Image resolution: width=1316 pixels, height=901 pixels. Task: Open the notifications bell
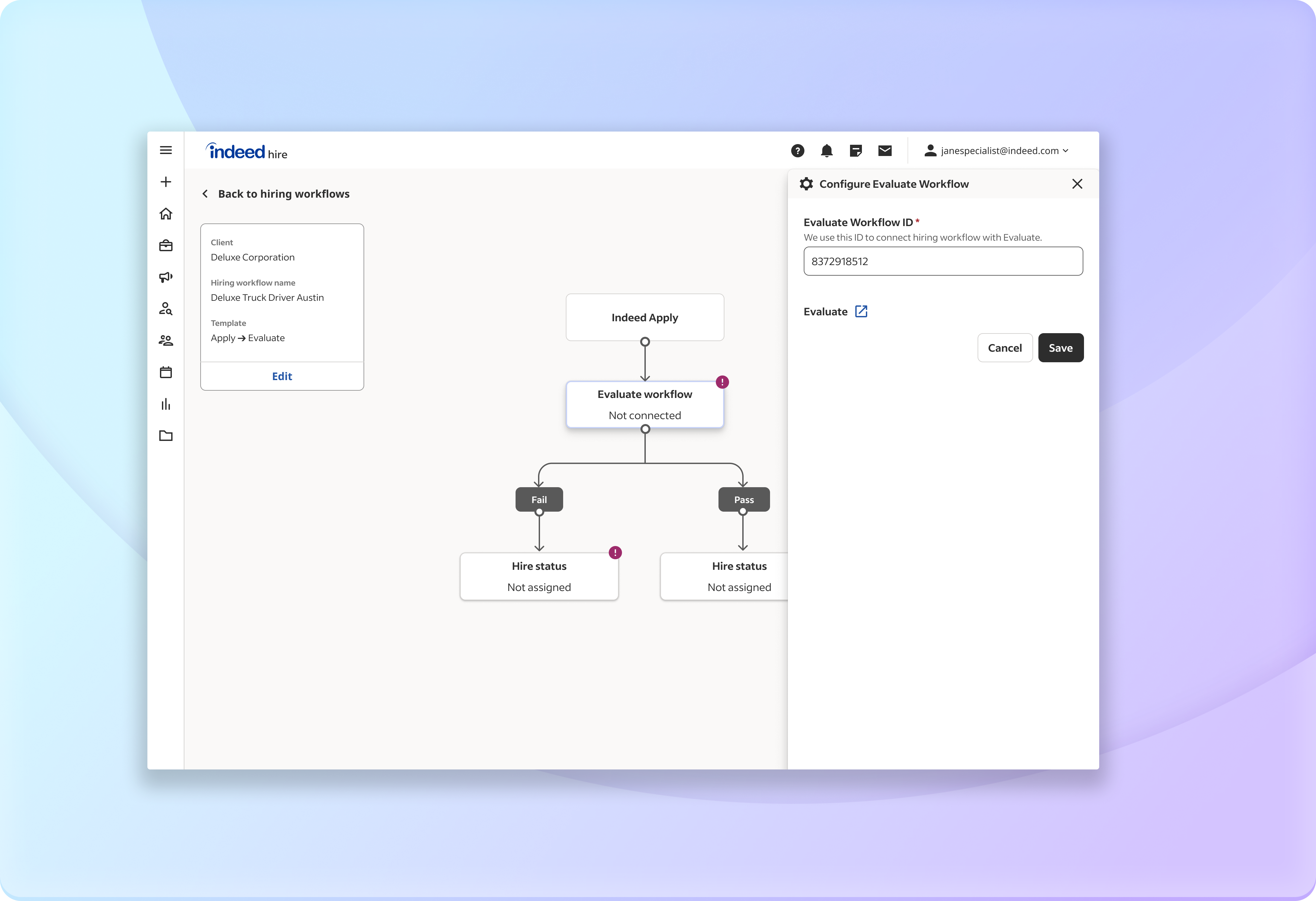tap(827, 151)
